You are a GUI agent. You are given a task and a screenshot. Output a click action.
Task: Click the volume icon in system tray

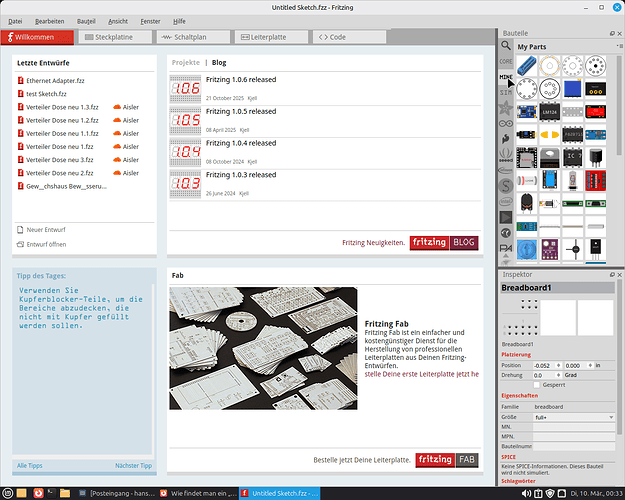point(527,494)
